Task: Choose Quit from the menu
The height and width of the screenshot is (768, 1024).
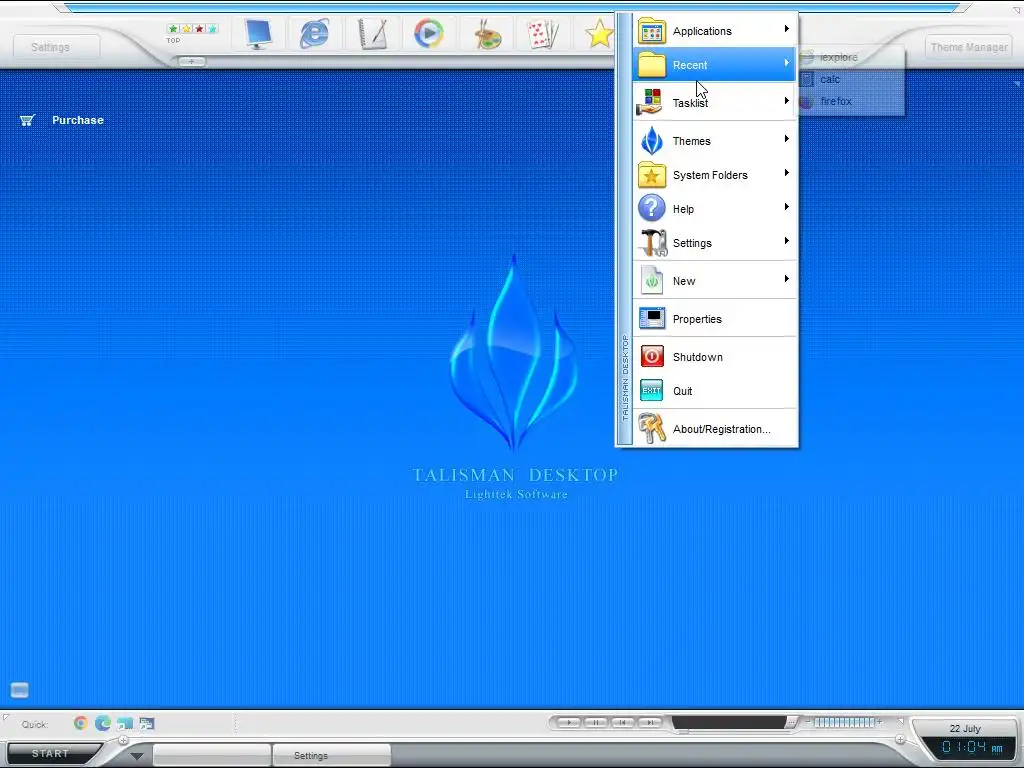Action: point(715,391)
